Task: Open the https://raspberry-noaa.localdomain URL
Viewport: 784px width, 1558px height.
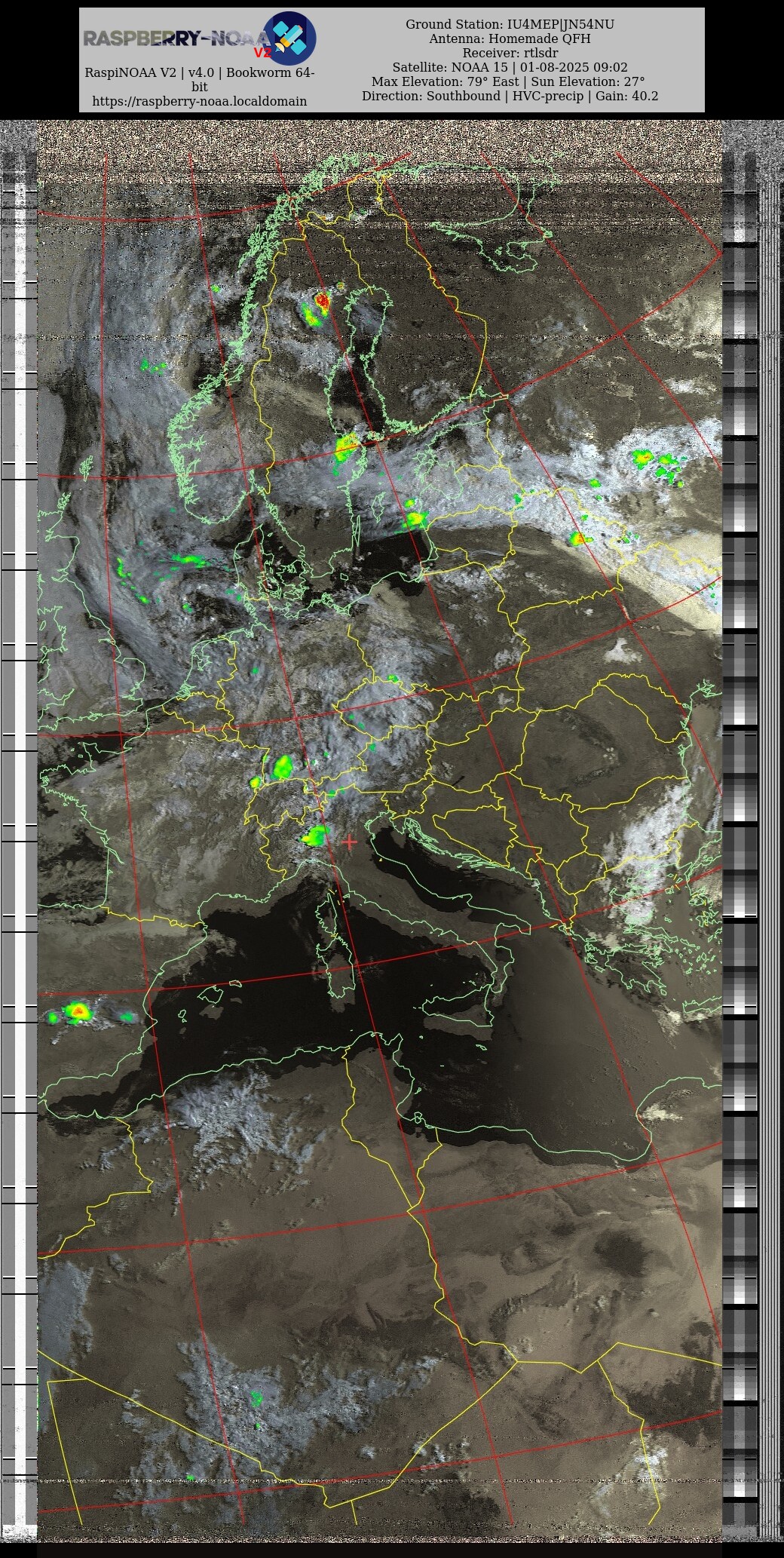Action: pos(200,101)
